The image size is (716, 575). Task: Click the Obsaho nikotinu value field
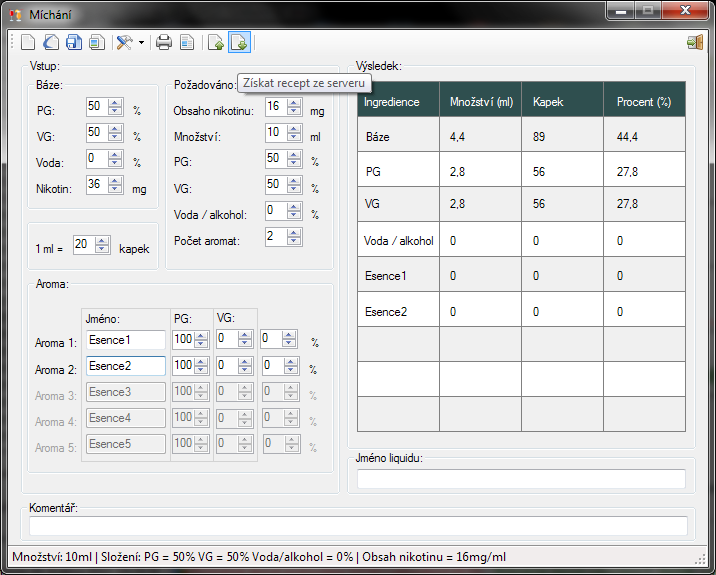coord(276,107)
